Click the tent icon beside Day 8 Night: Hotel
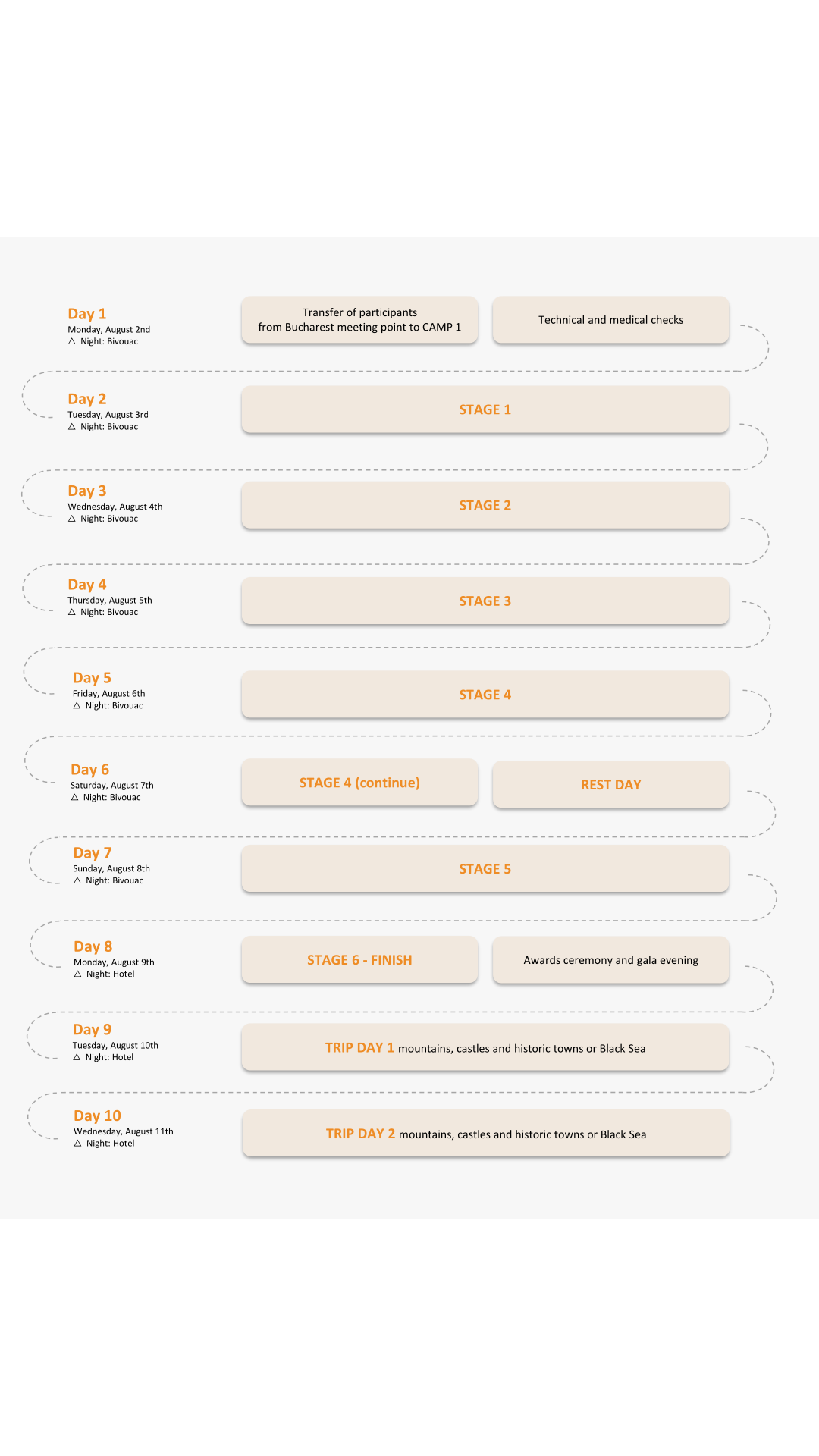Image resolution: width=819 pixels, height=1456 pixels. point(77,974)
